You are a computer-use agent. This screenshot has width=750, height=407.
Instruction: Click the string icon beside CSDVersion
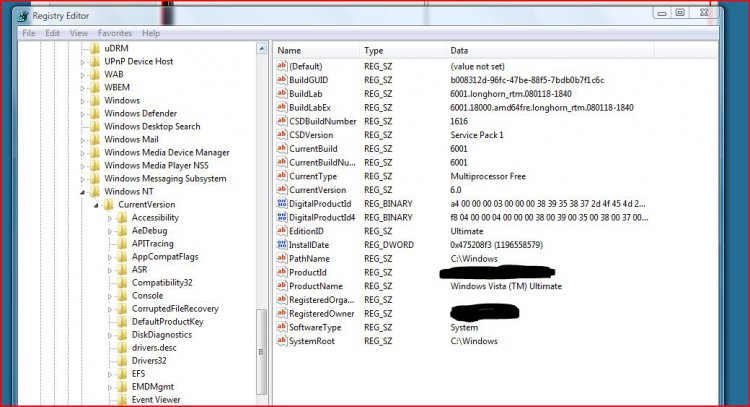pyautogui.click(x=282, y=134)
